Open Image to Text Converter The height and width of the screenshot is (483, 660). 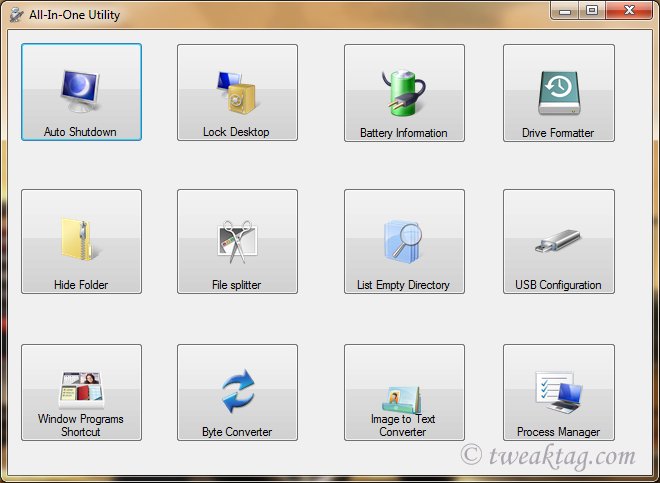404,392
